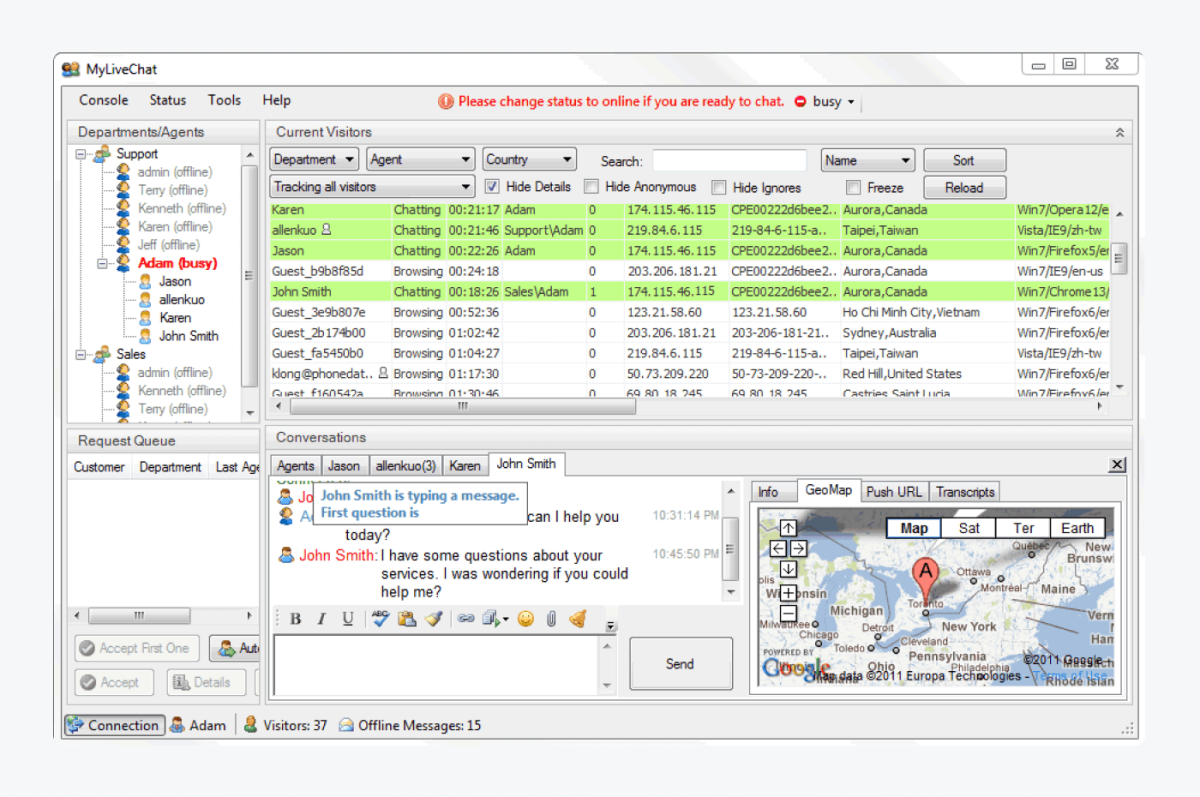Attach a file using the paperclip icon
The height and width of the screenshot is (797, 1200).
pos(551,618)
